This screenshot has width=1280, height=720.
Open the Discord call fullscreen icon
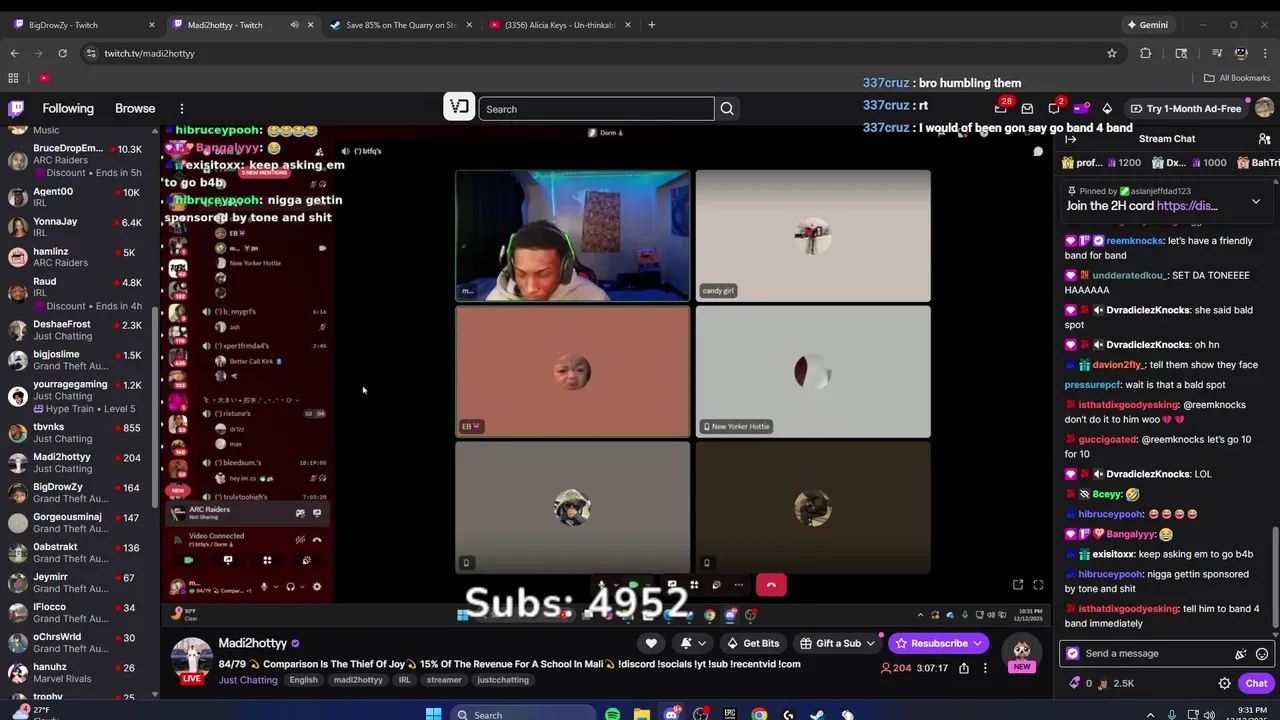[1038, 585]
